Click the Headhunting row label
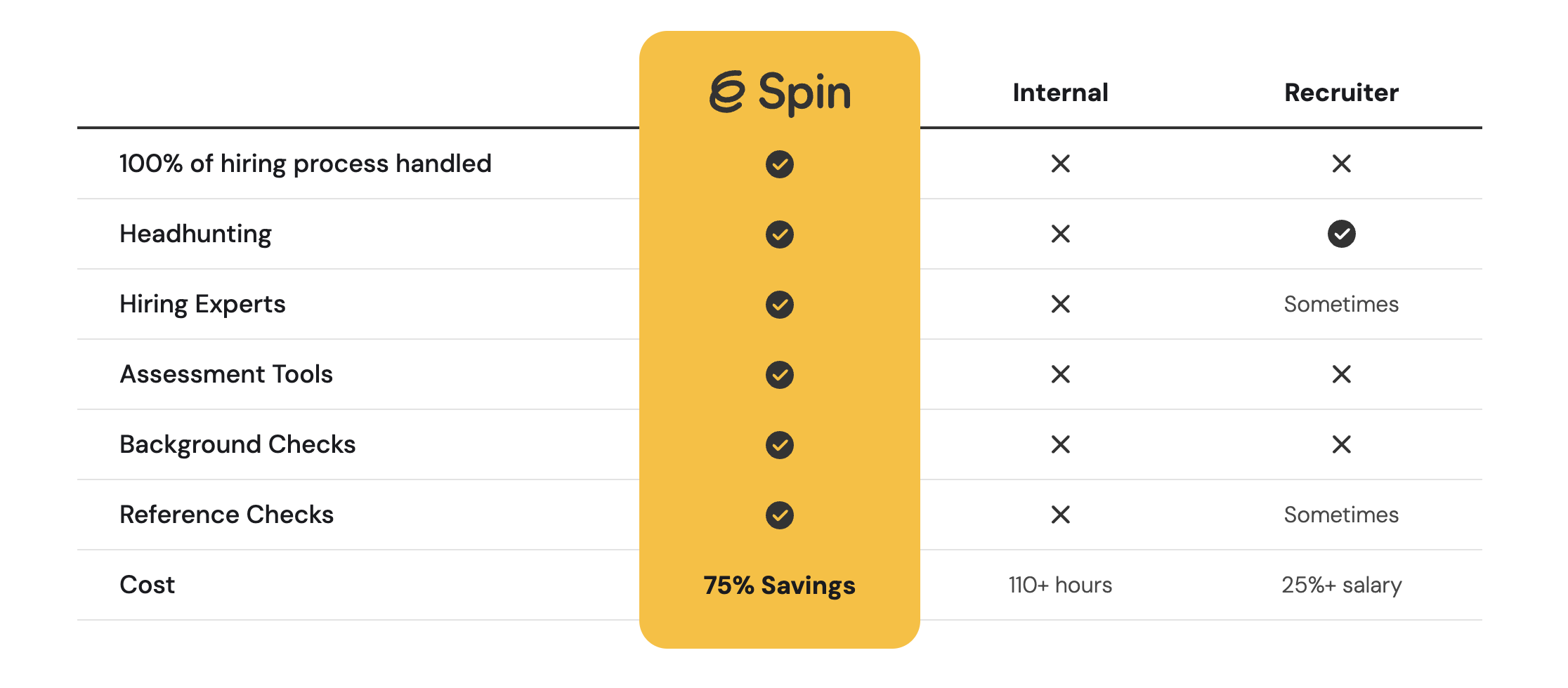The height and width of the screenshot is (688, 1568). coord(195,234)
